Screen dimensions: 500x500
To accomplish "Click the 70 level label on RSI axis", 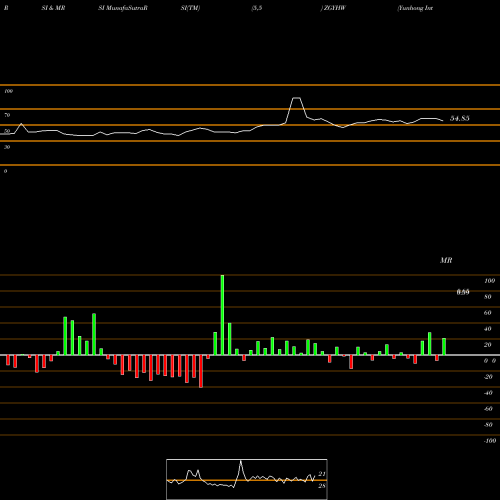I will point(7,115).
